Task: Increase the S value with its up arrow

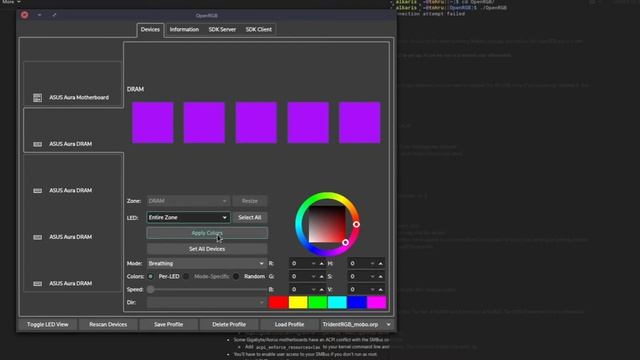Action: (380, 277)
